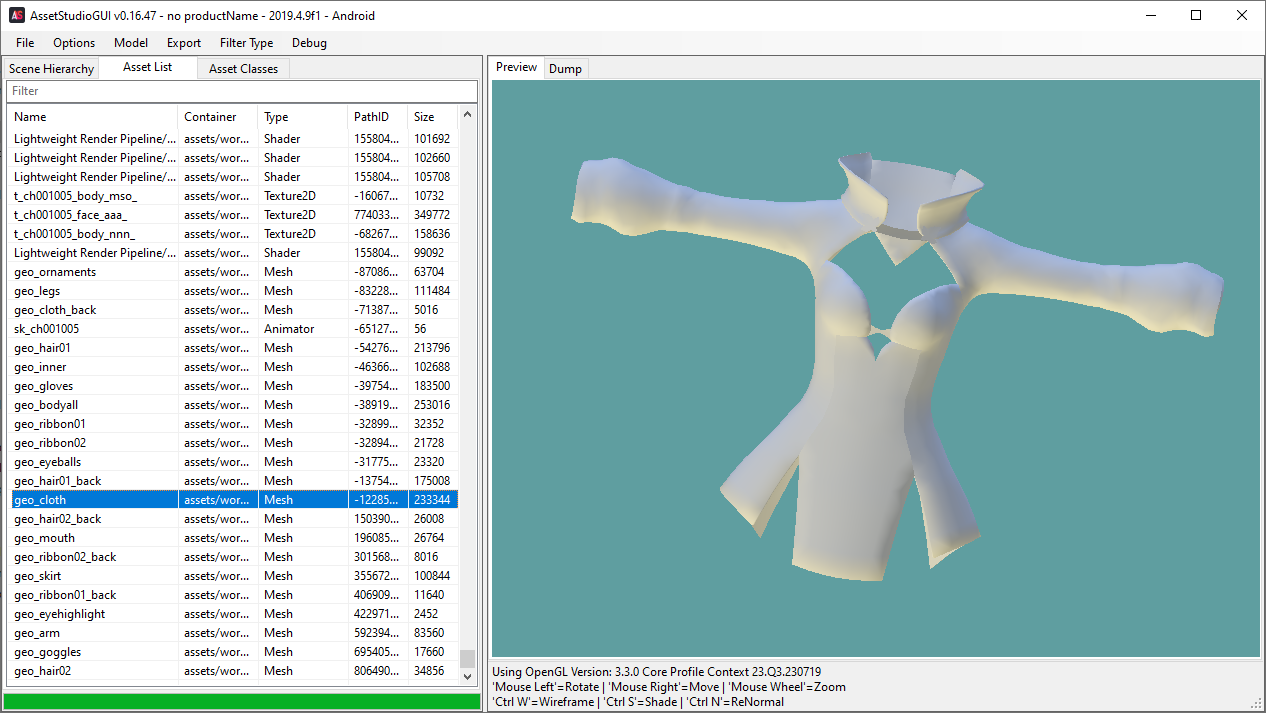Select the geo_mouth mesh row

pyautogui.click(x=234, y=538)
